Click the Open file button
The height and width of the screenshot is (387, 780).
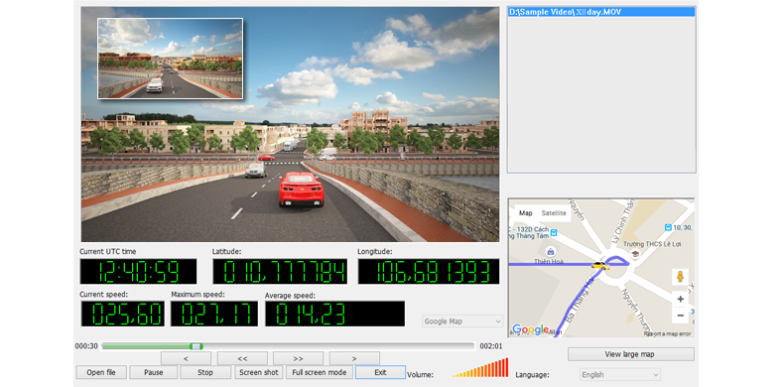101,372
